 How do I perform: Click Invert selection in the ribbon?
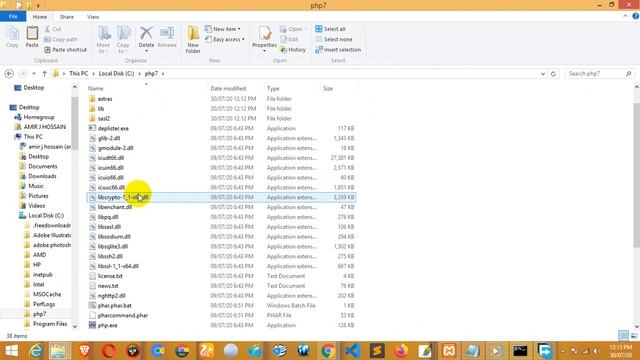point(338,49)
